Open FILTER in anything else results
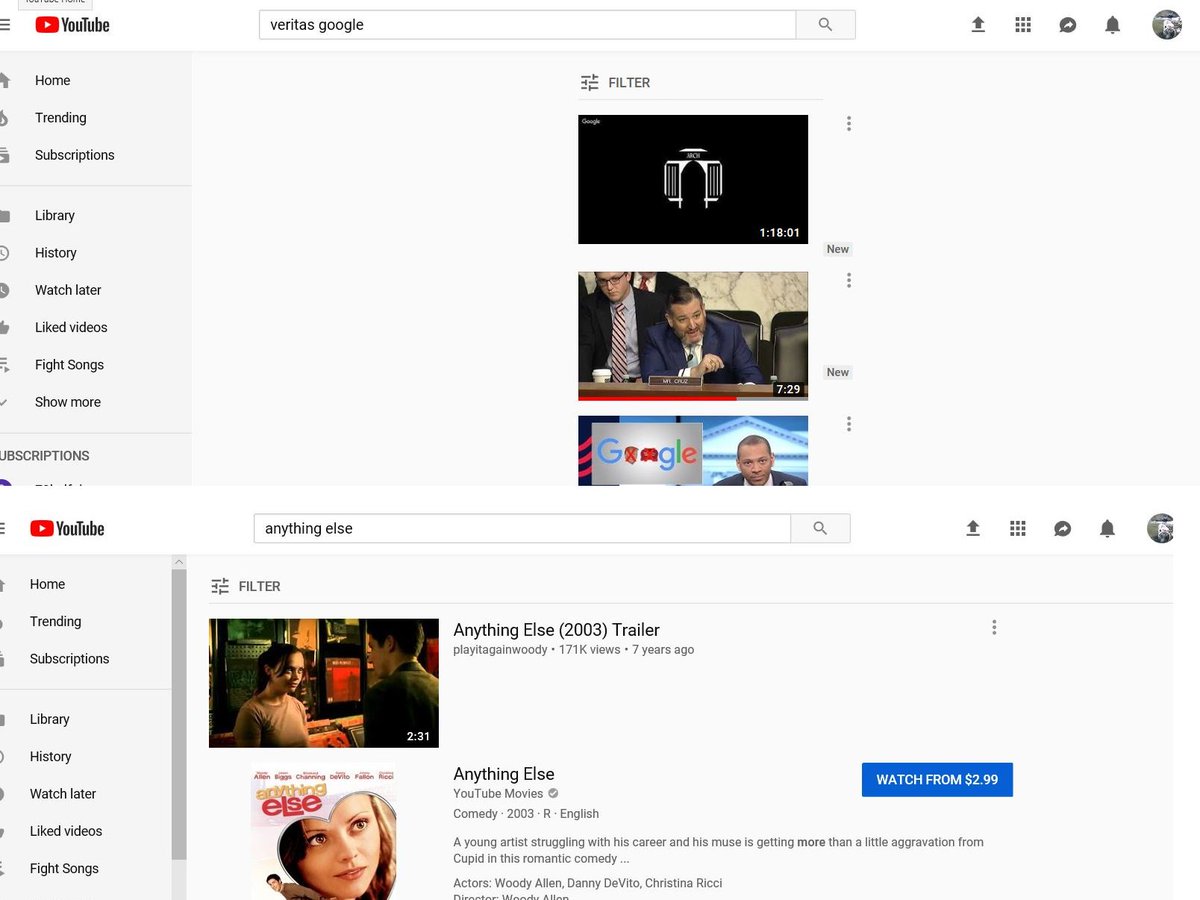This screenshot has width=1200, height=900. 246,586
